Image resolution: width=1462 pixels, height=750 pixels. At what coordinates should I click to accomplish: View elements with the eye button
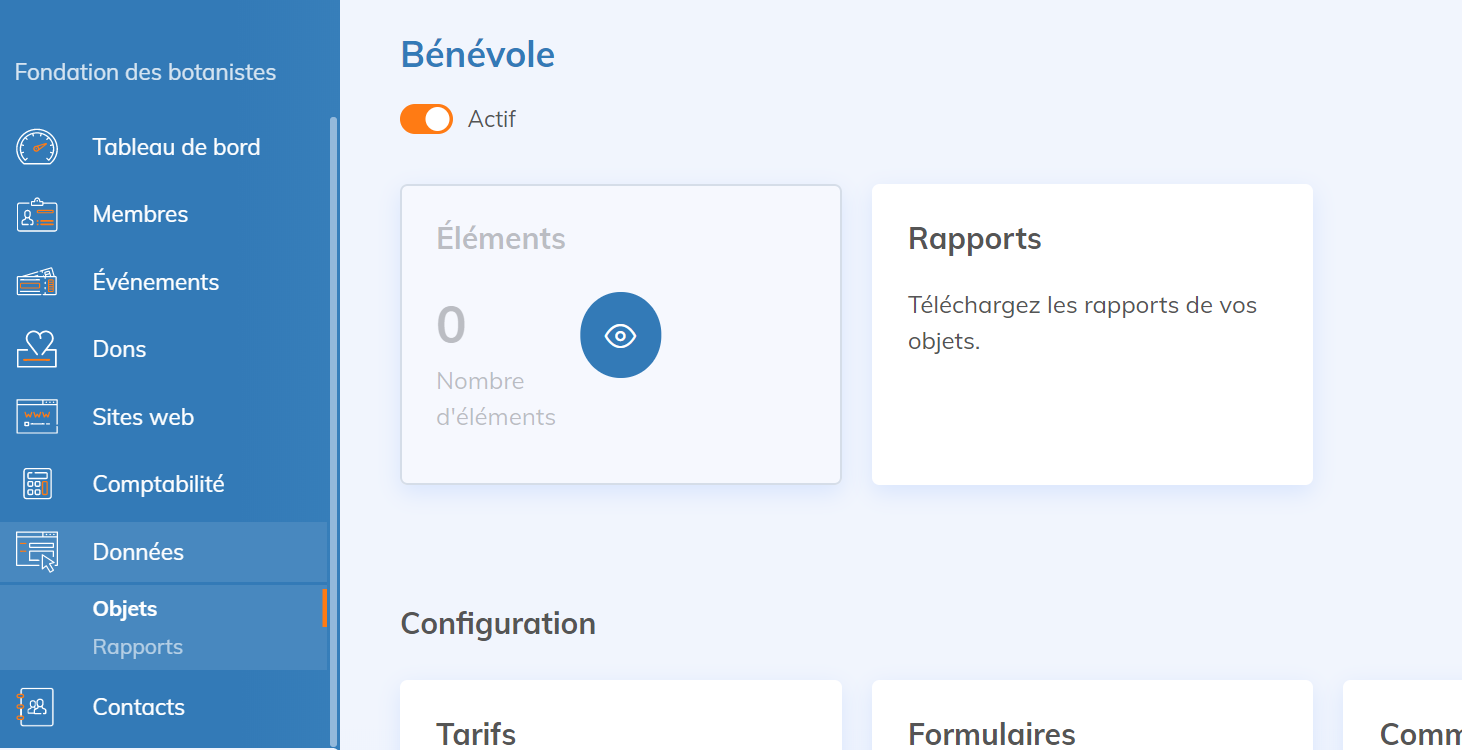[620, 335]
